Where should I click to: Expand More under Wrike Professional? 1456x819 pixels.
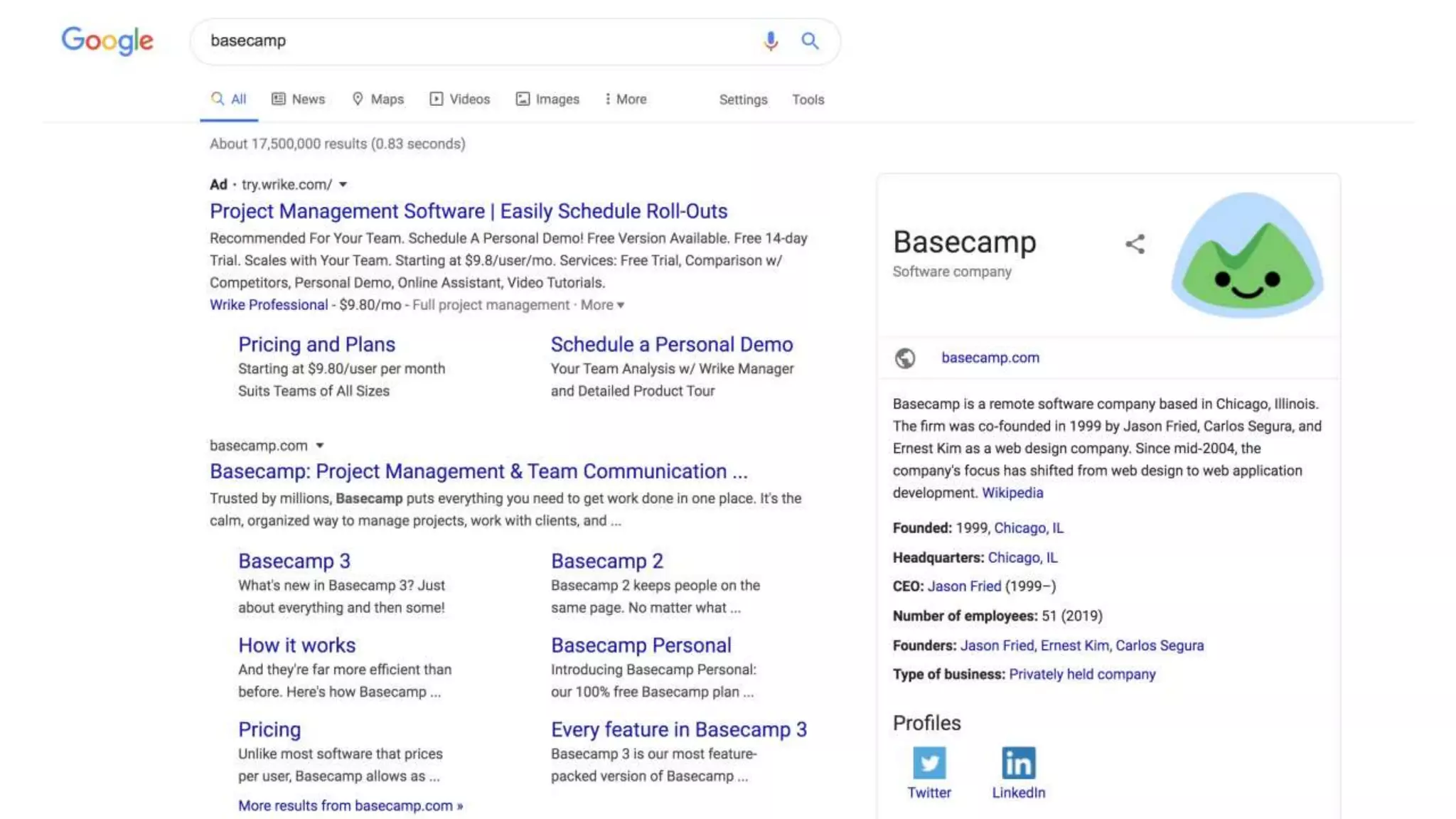601,305
